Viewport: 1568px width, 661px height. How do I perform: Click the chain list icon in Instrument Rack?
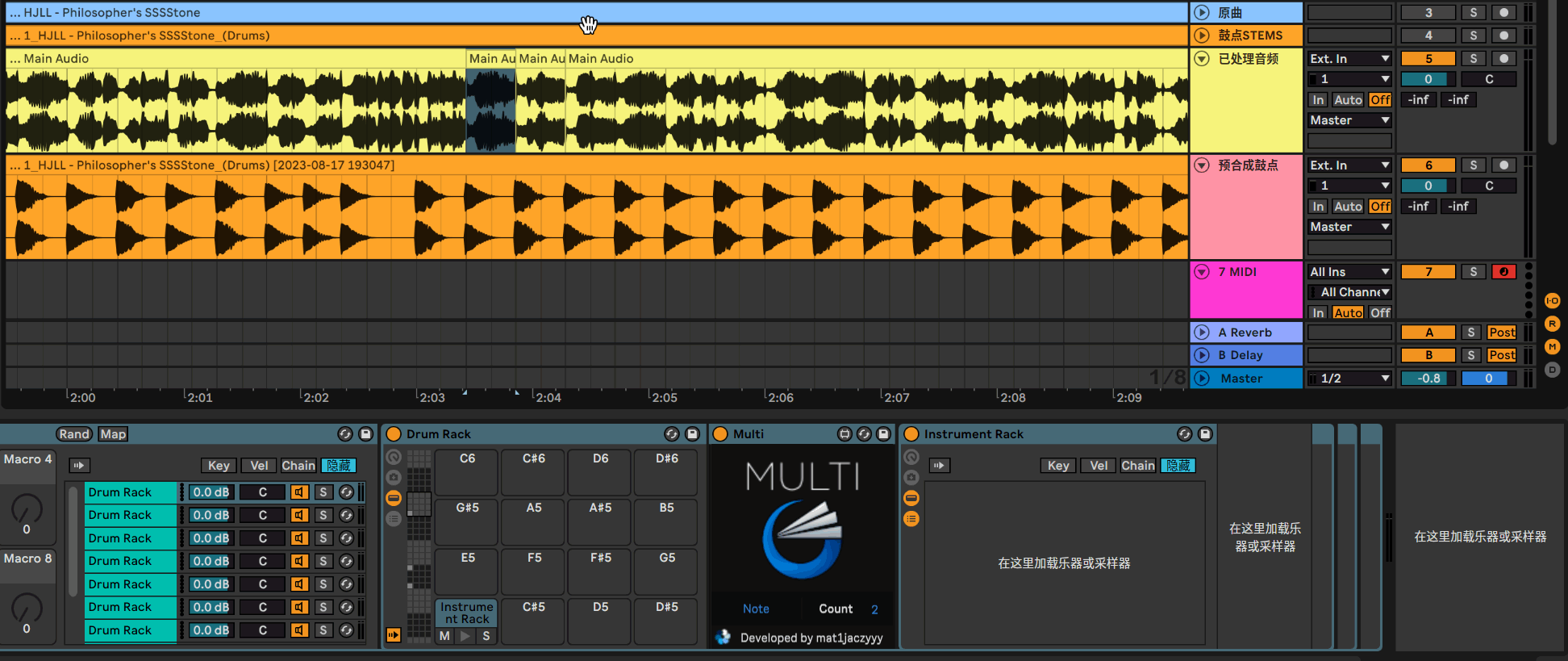click(x=911, y=519)
